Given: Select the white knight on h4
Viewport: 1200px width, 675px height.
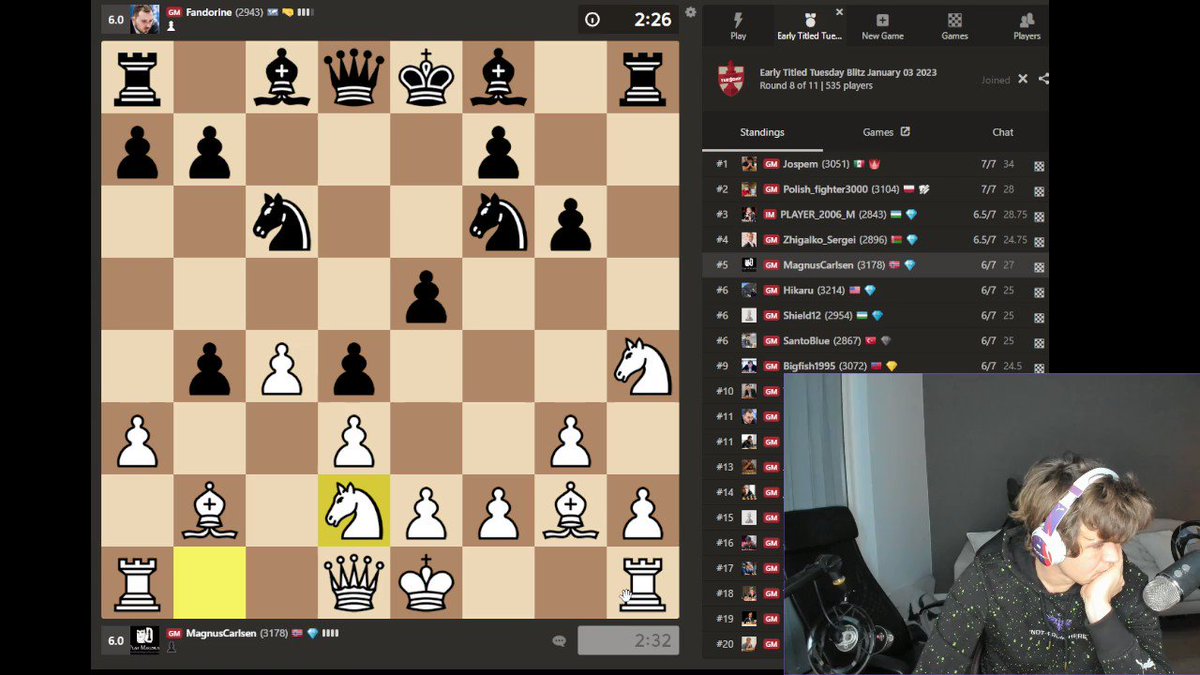Looking at the screenshot, I should pyautogui.click(x=642, y=366).
